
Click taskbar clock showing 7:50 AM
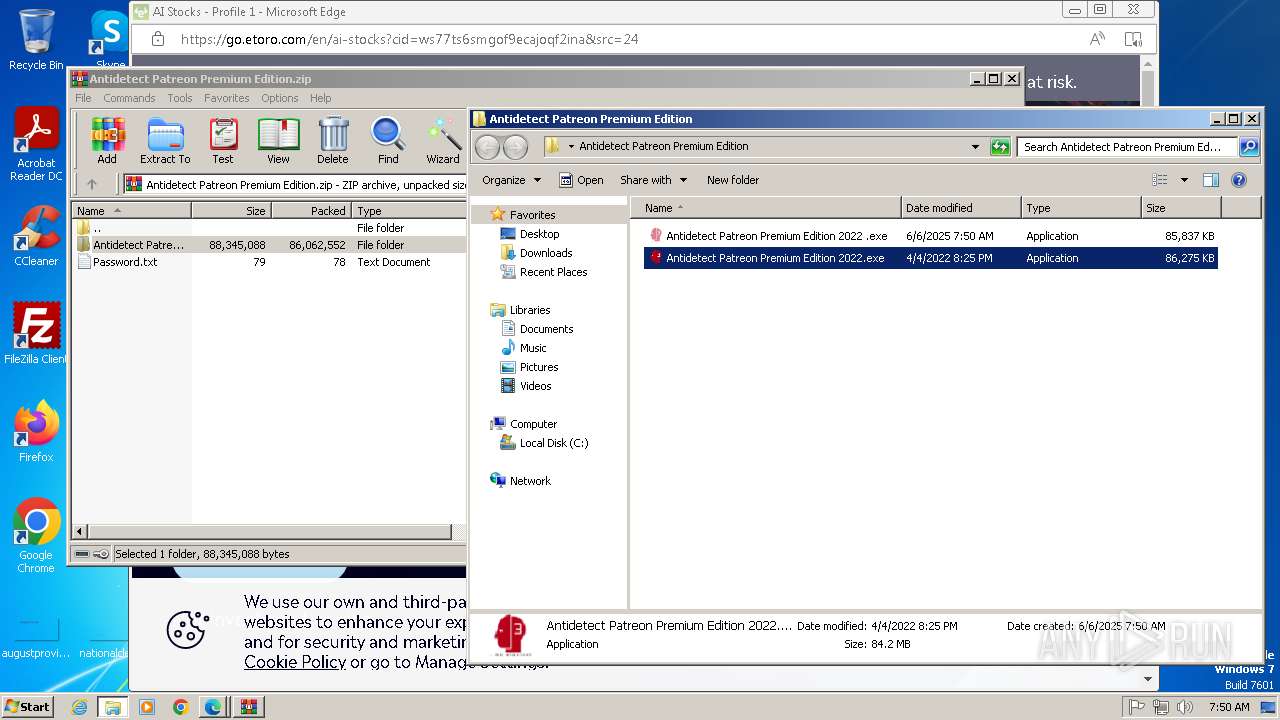click(1229, 707)
